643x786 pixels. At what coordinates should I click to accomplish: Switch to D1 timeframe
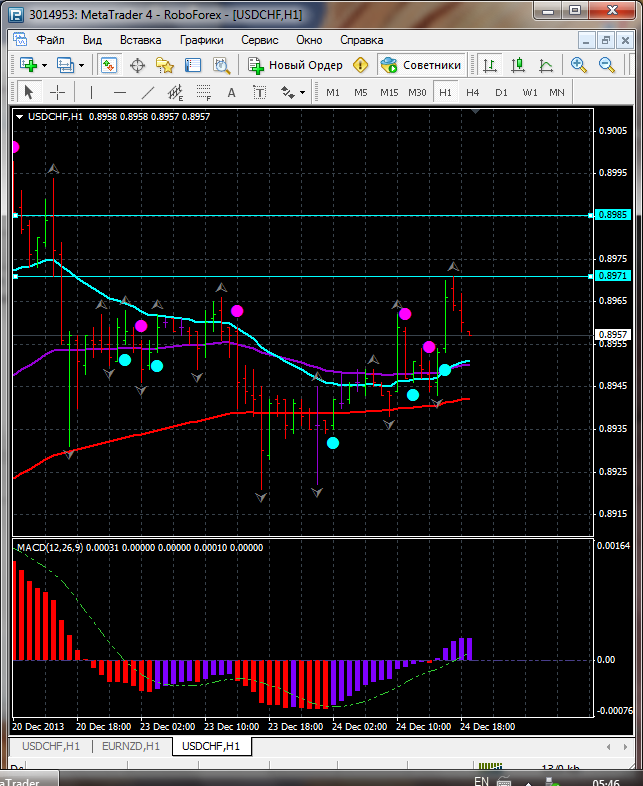(501, 93)
